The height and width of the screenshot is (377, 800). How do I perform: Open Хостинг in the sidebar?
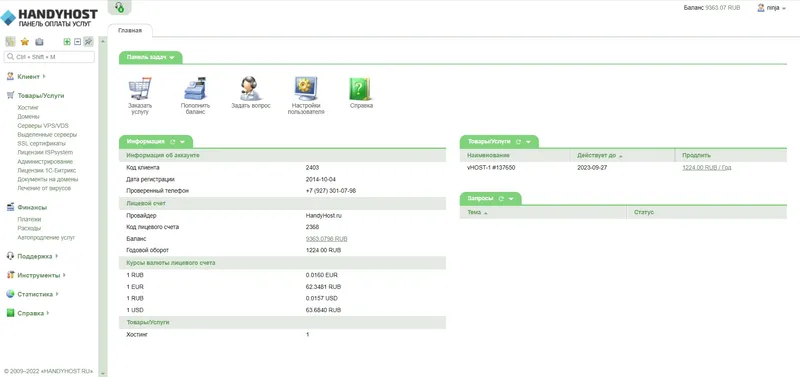tap(28, 108)
